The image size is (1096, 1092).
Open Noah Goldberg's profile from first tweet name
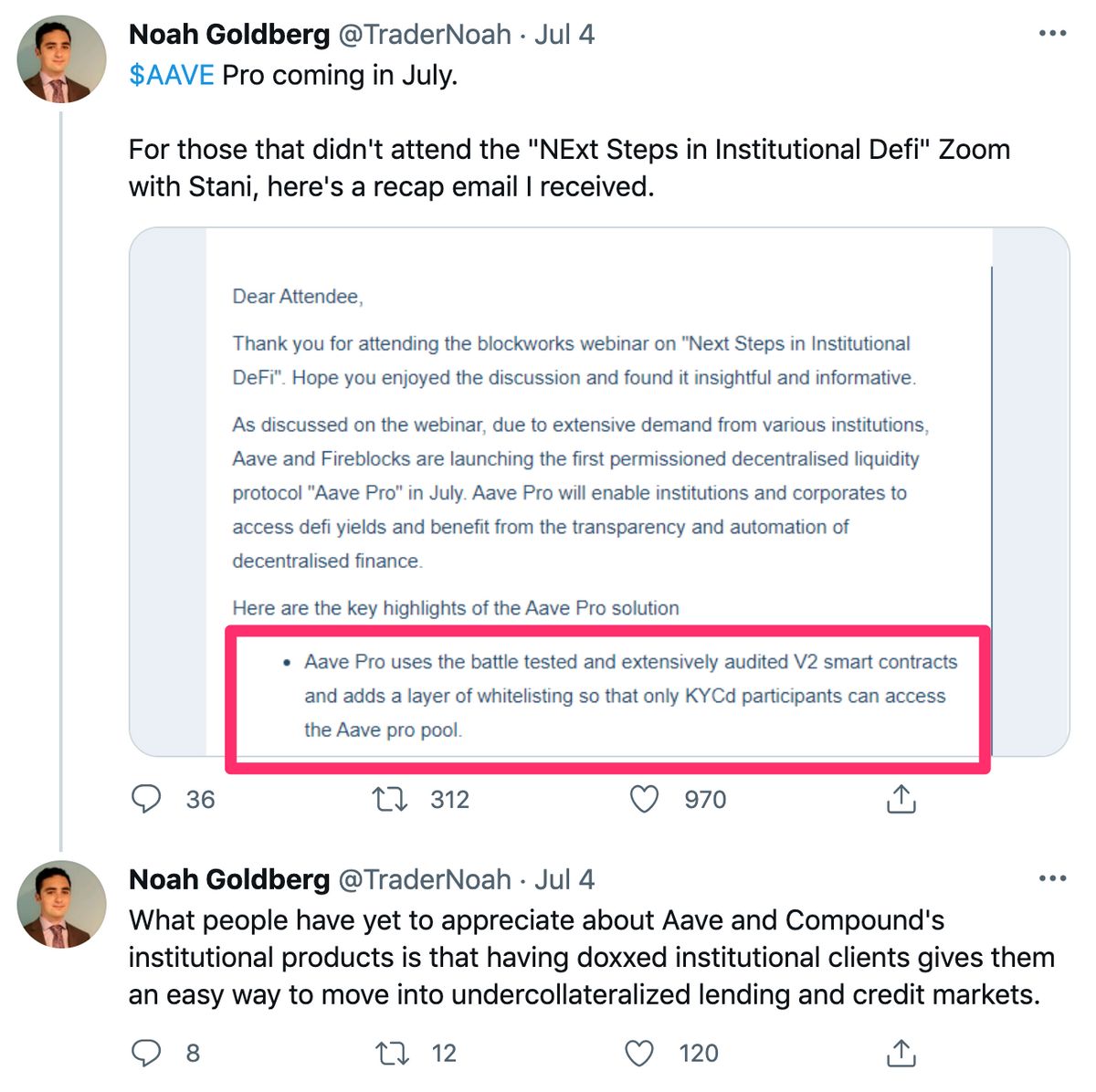pos(229,35)
